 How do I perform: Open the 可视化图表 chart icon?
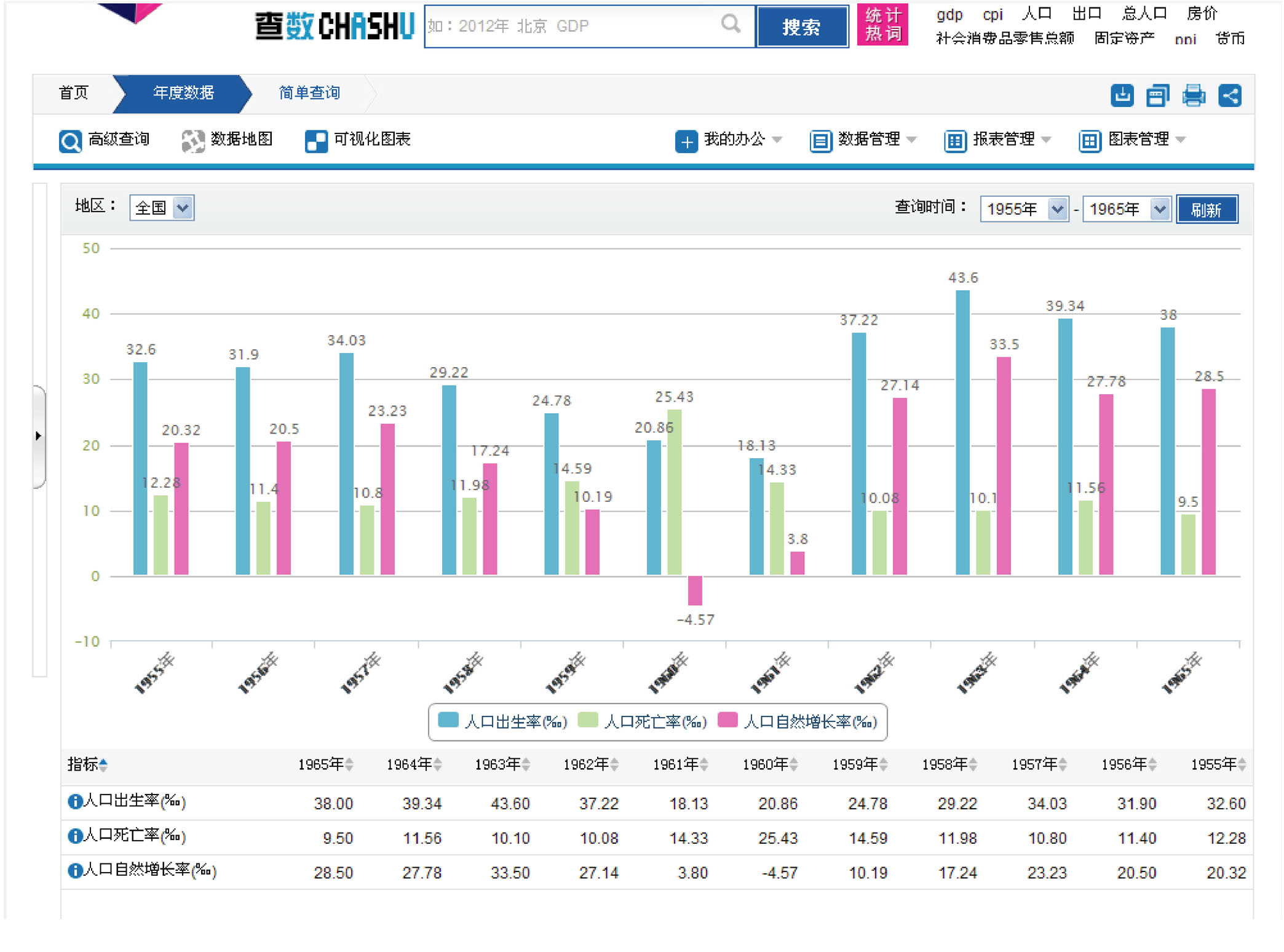tap(316, 141)
